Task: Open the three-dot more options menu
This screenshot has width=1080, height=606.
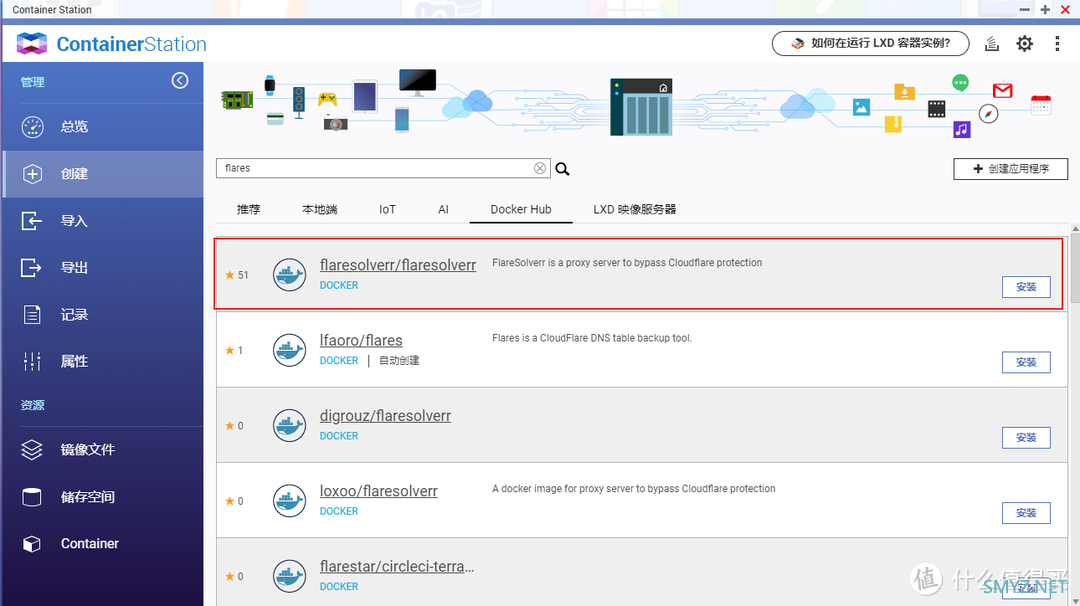Action: pyautogui.click(x=1057, y=44)
